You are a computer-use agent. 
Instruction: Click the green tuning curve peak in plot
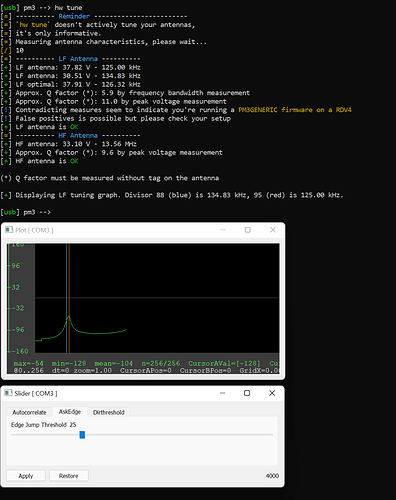(x=68, y=317)
